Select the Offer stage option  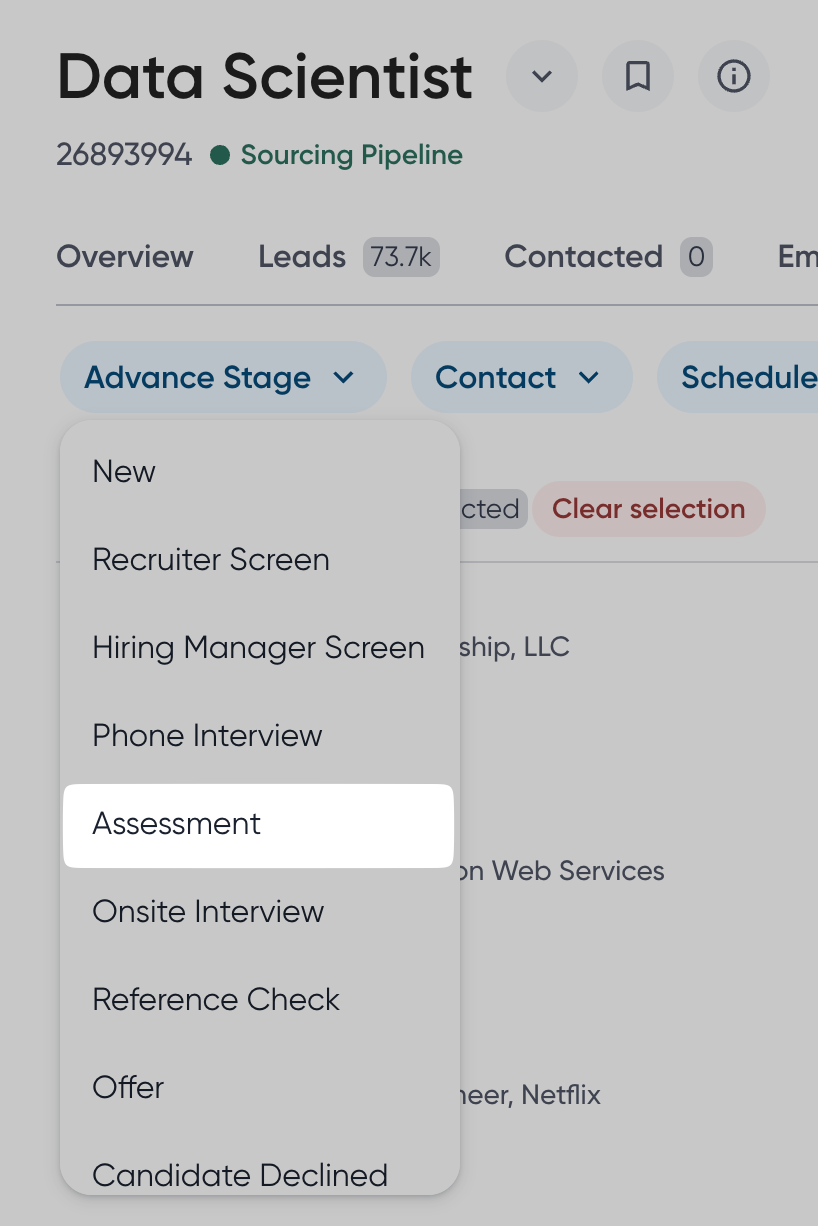point(128,1088)
